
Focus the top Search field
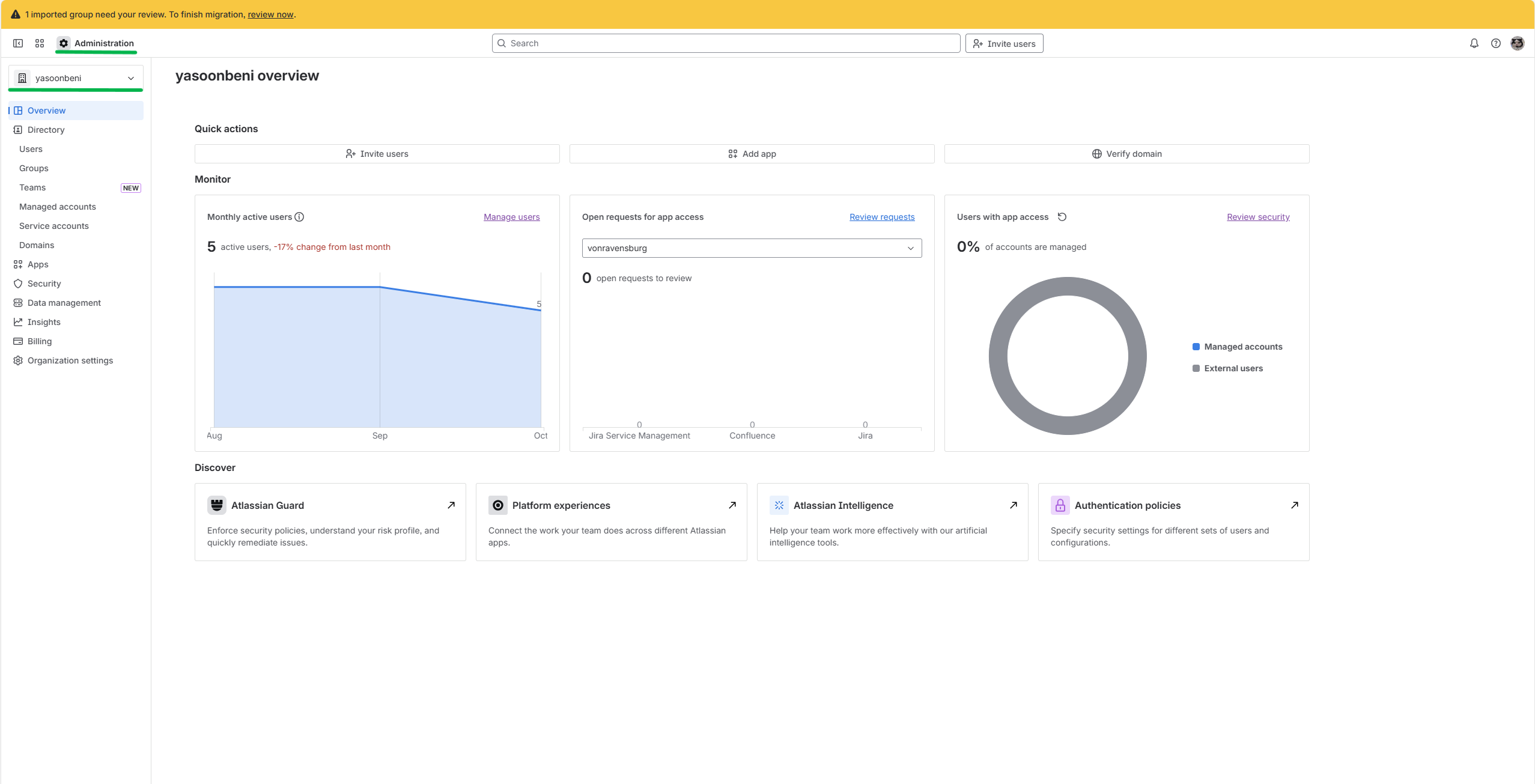726,43
